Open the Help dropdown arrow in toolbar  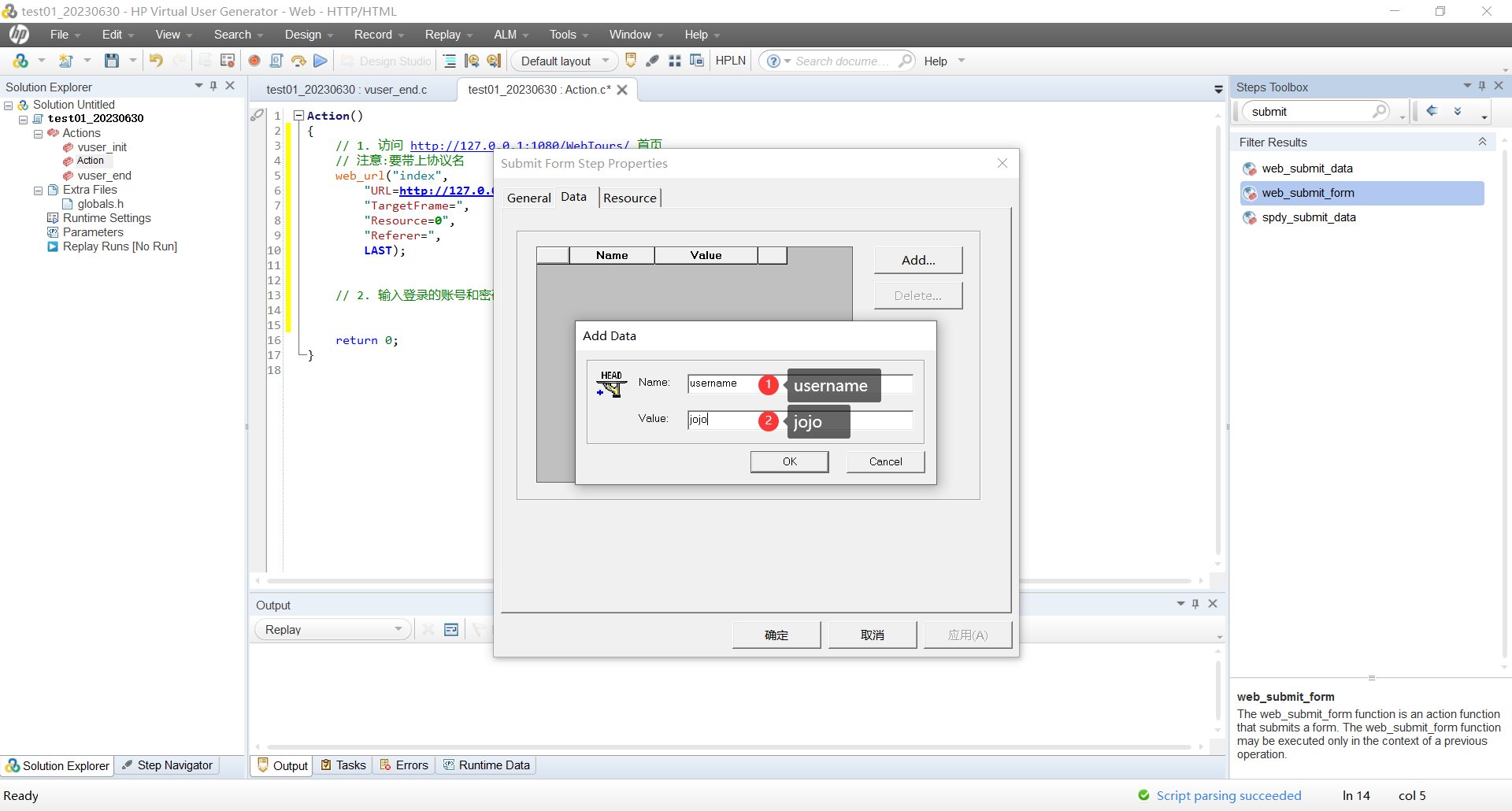coord(962,61)
